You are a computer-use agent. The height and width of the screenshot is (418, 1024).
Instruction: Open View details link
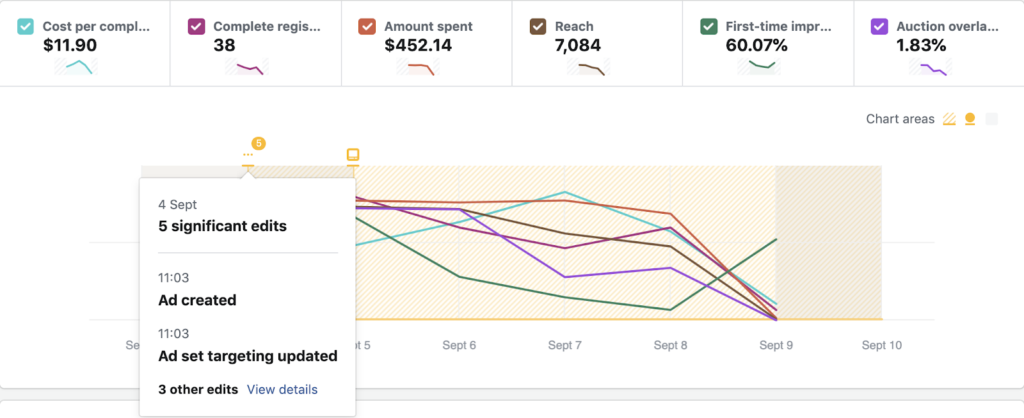[282, 389]
